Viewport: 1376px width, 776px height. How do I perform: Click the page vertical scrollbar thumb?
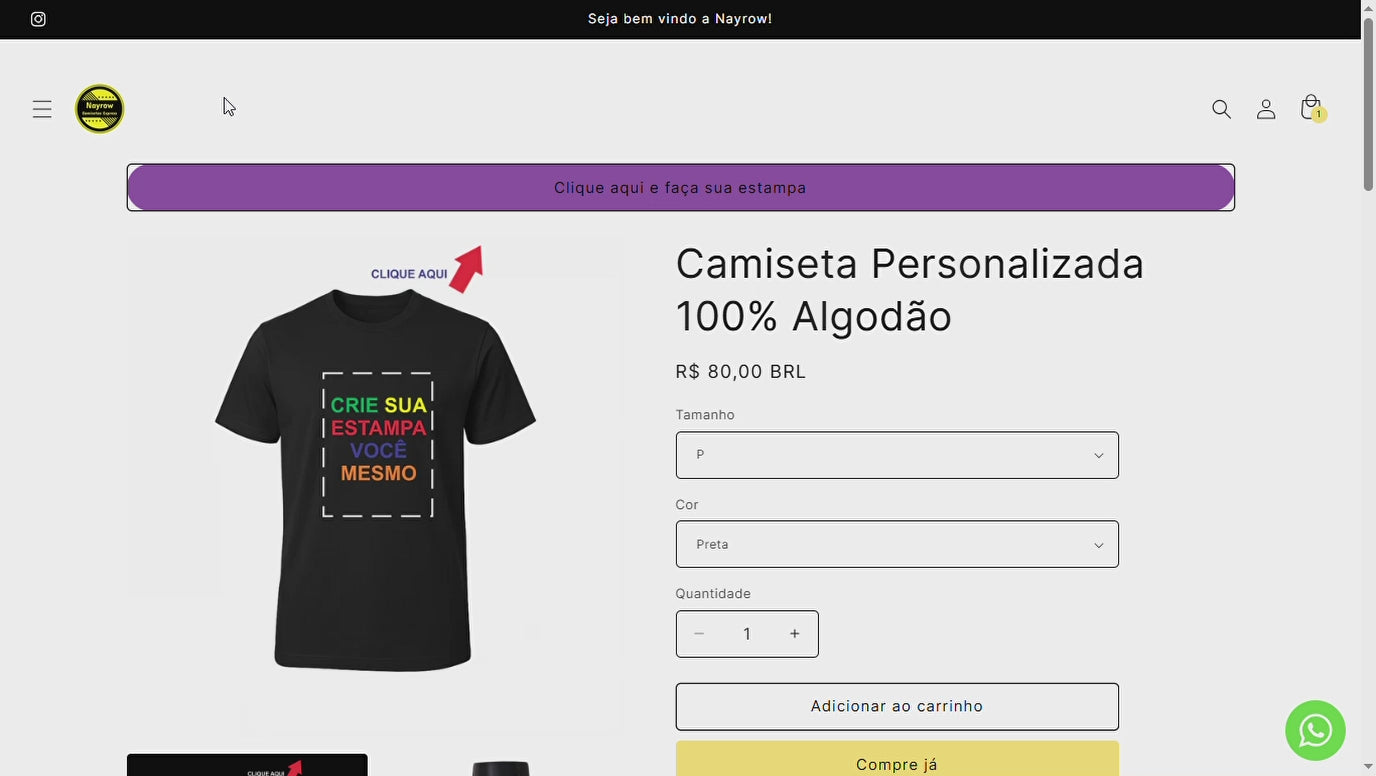click(1369, 103)
